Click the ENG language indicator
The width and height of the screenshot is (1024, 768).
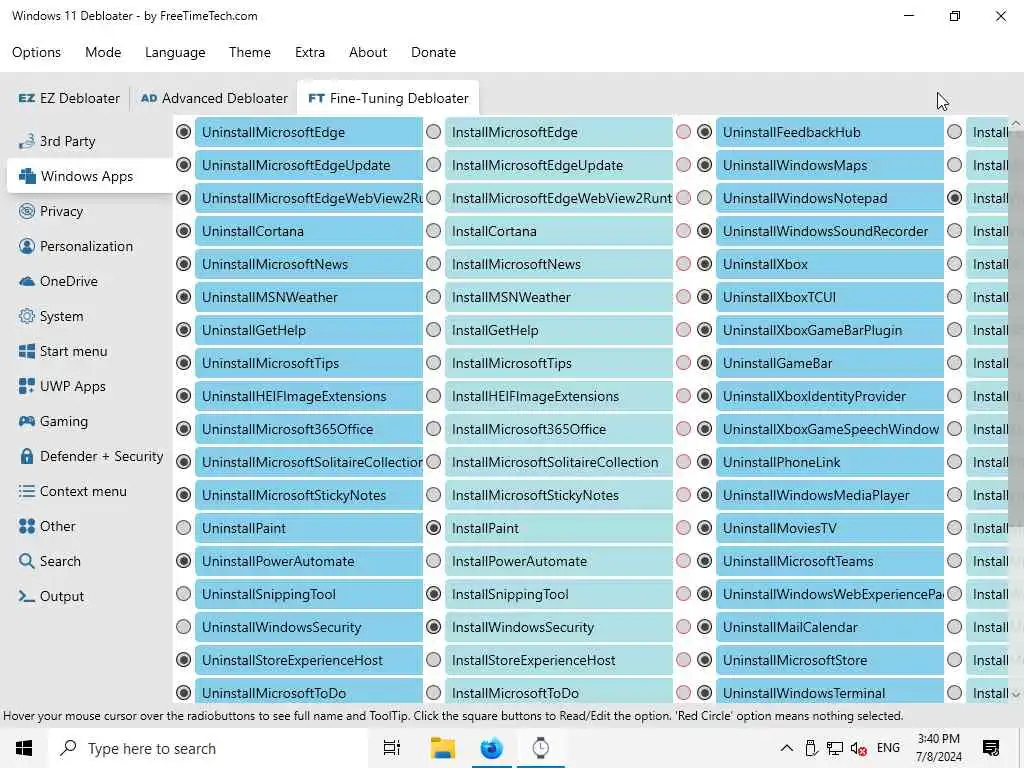tap(888, 748)
